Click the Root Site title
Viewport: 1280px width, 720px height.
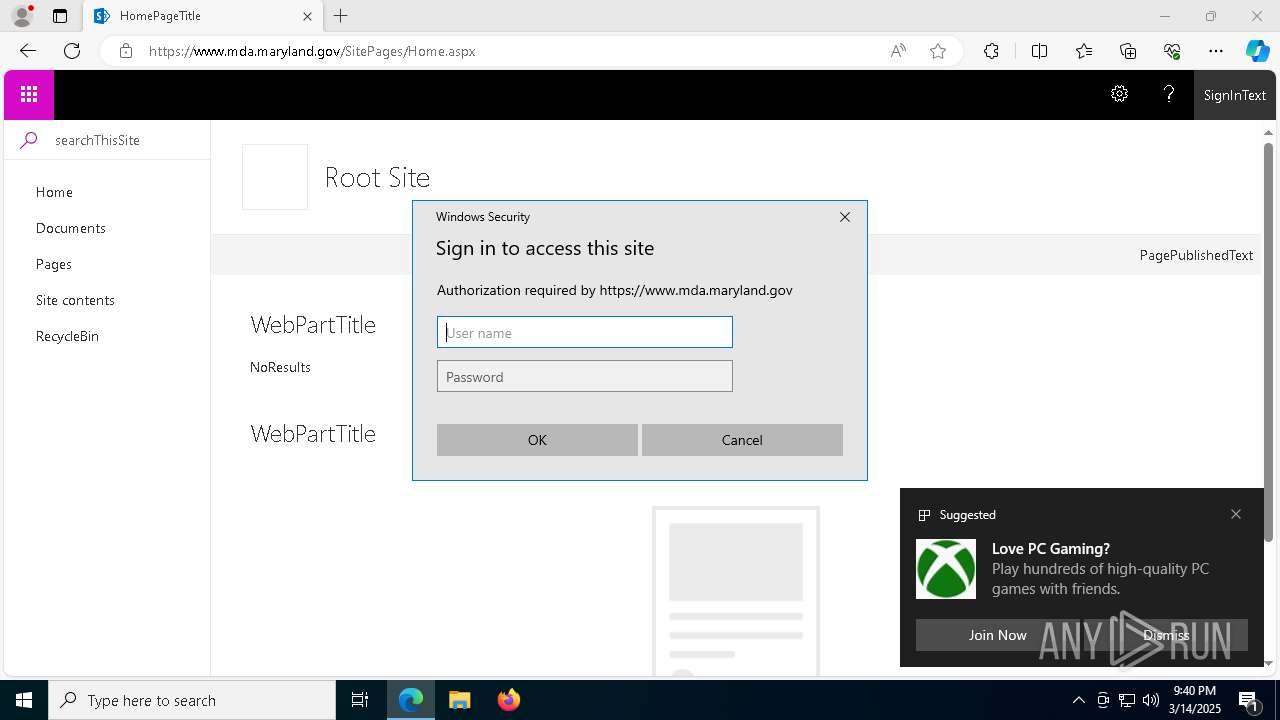[377, 177]
